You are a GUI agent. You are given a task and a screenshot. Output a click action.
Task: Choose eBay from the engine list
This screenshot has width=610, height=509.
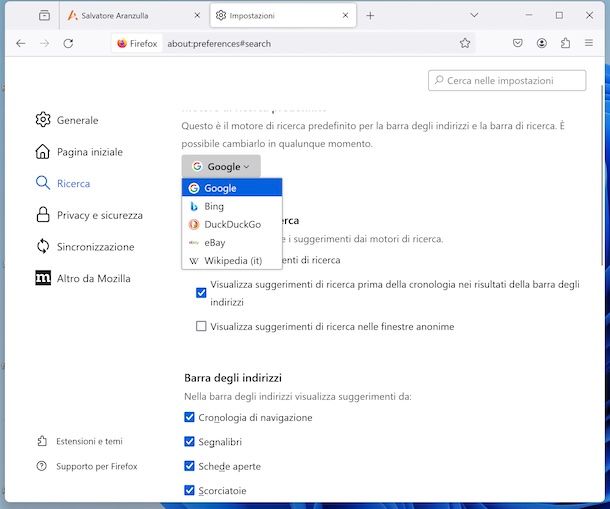[x=232, y=242]
